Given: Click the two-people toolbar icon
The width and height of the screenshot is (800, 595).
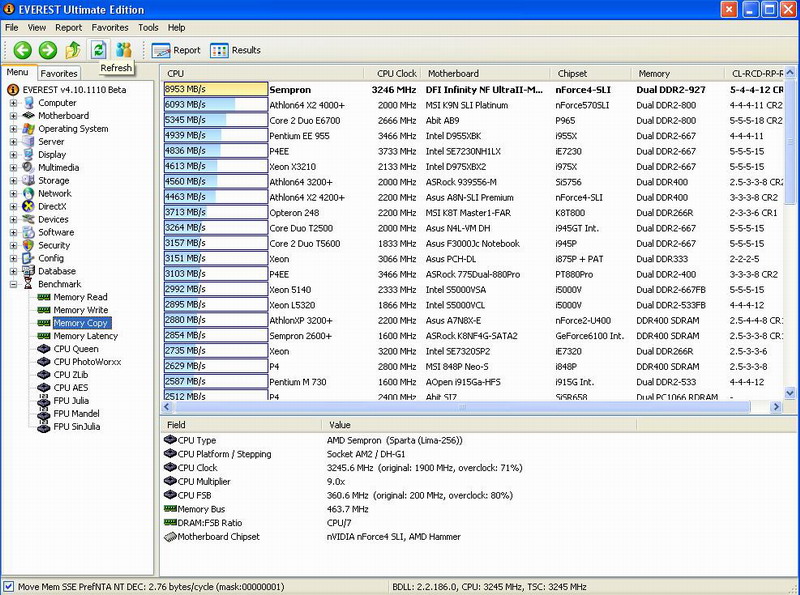Looking at the screenshot, I should tap(124, 50).
